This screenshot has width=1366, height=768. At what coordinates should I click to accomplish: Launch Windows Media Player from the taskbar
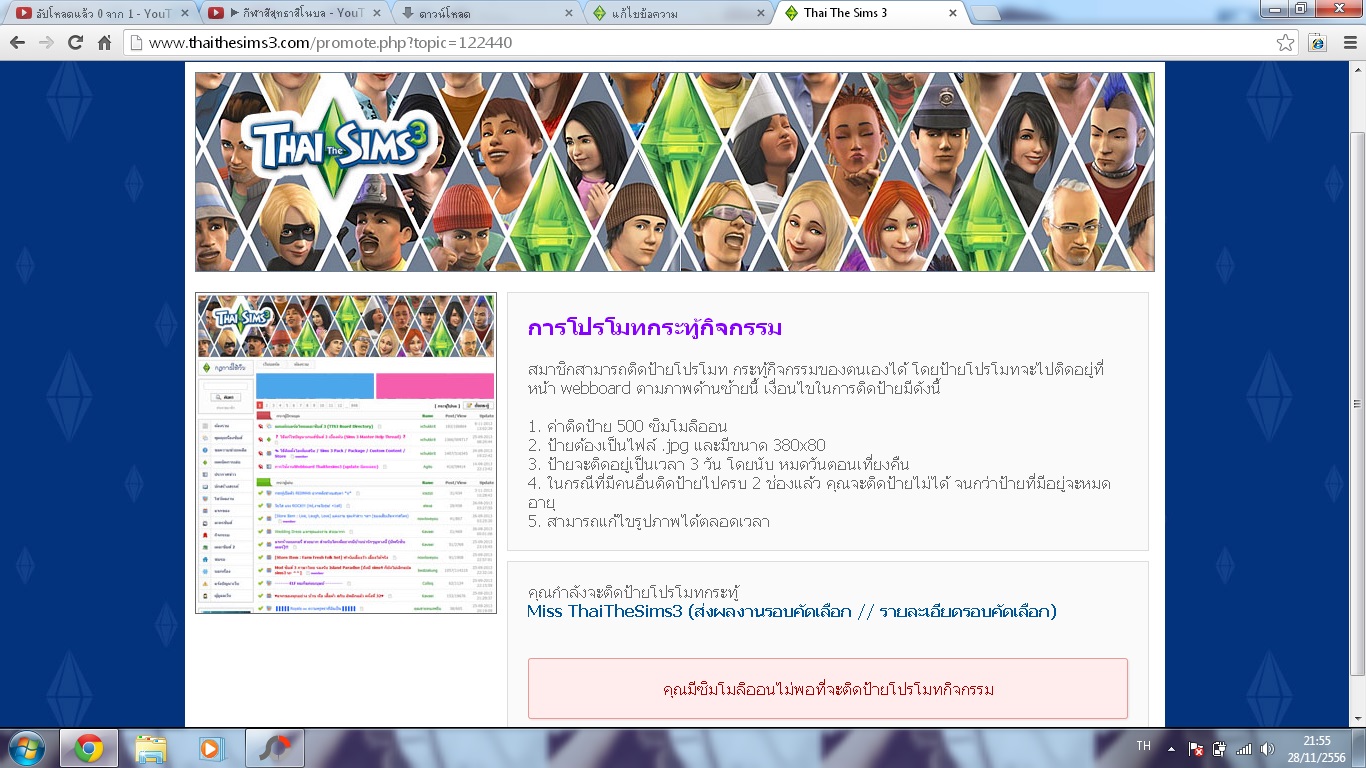tap(211, 748)
